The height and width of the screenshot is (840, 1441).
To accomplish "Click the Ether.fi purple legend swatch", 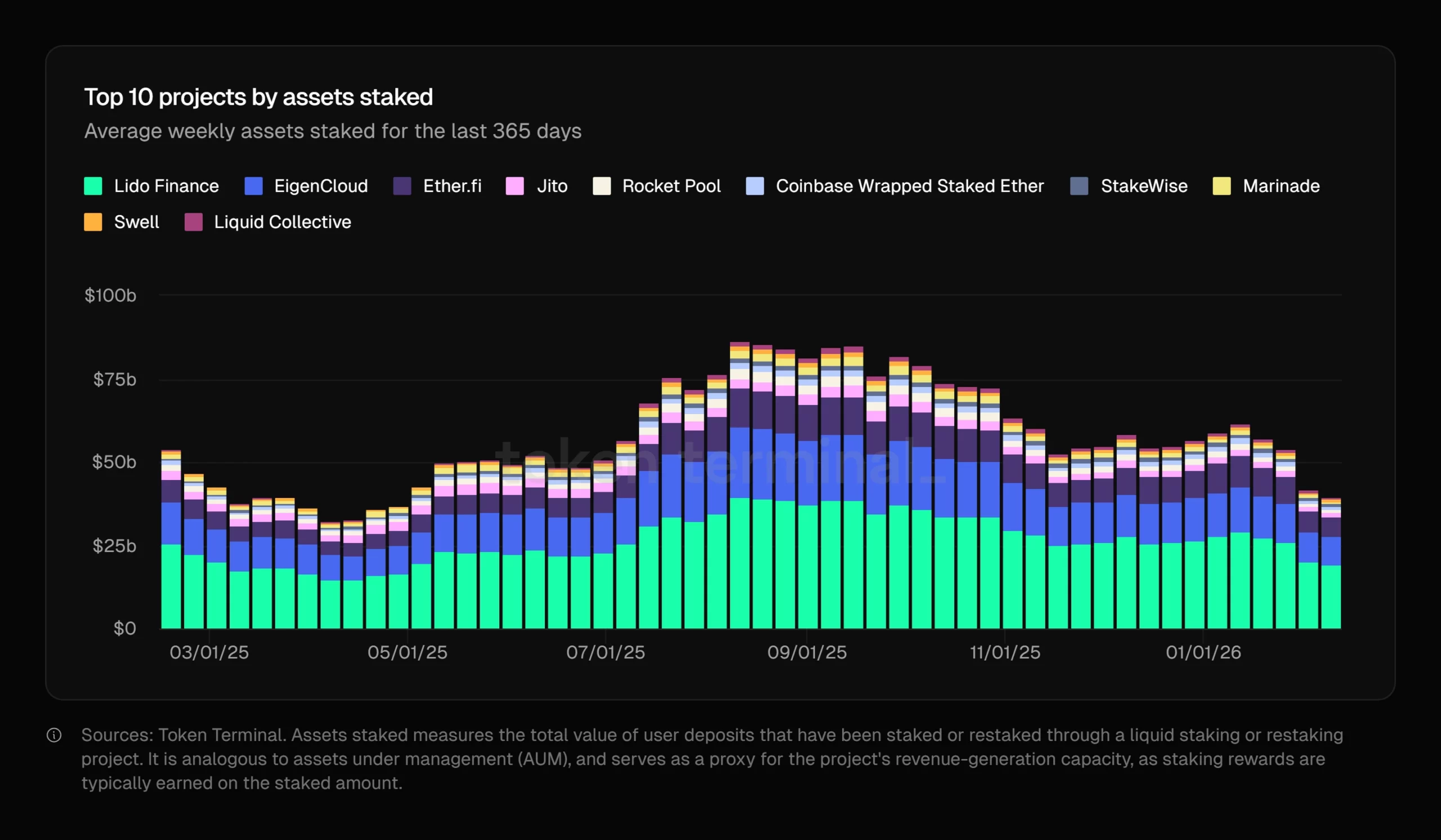I will point(402,186).
